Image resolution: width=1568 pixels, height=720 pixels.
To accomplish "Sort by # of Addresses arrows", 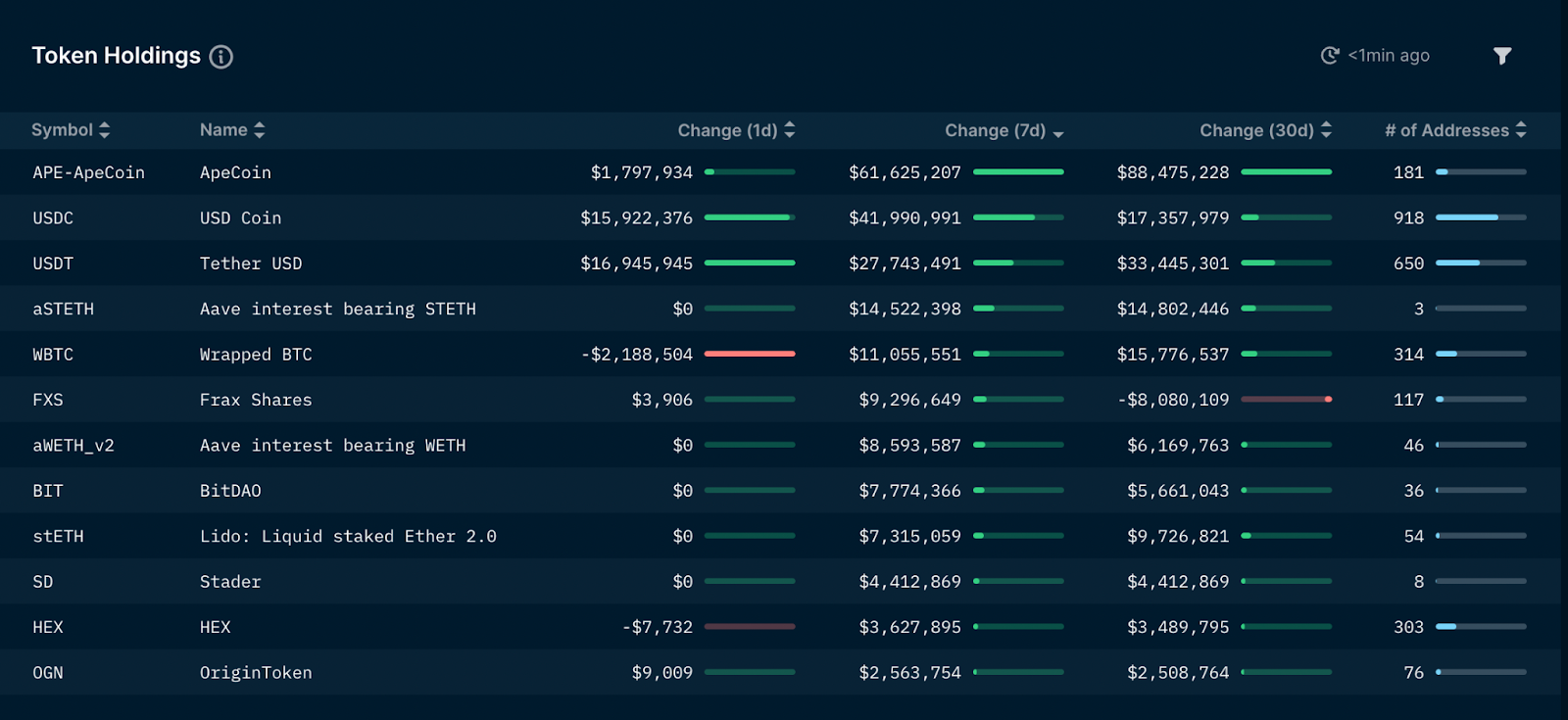I will (x=1521, y=130).
